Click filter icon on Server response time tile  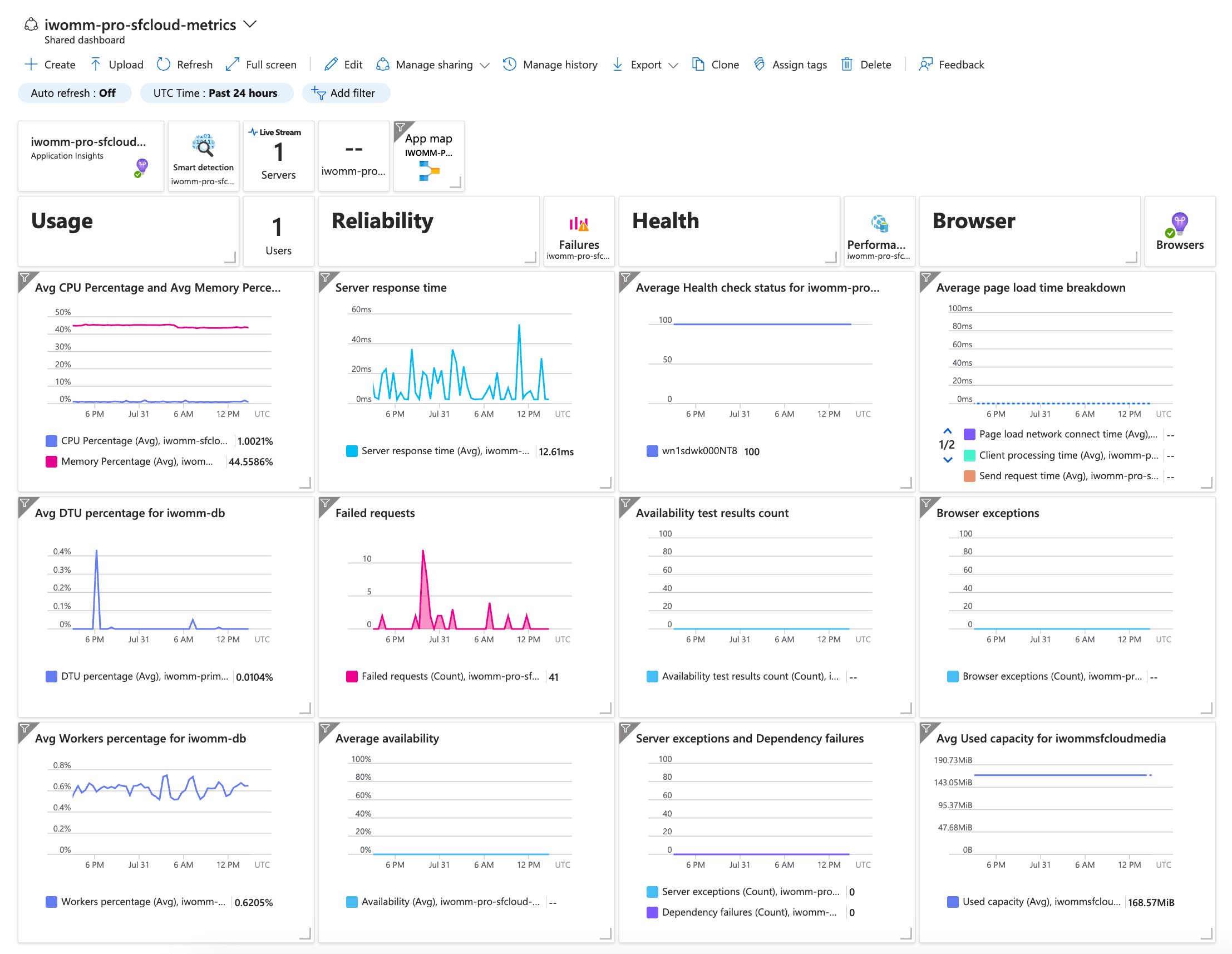(x=326, y=278)
